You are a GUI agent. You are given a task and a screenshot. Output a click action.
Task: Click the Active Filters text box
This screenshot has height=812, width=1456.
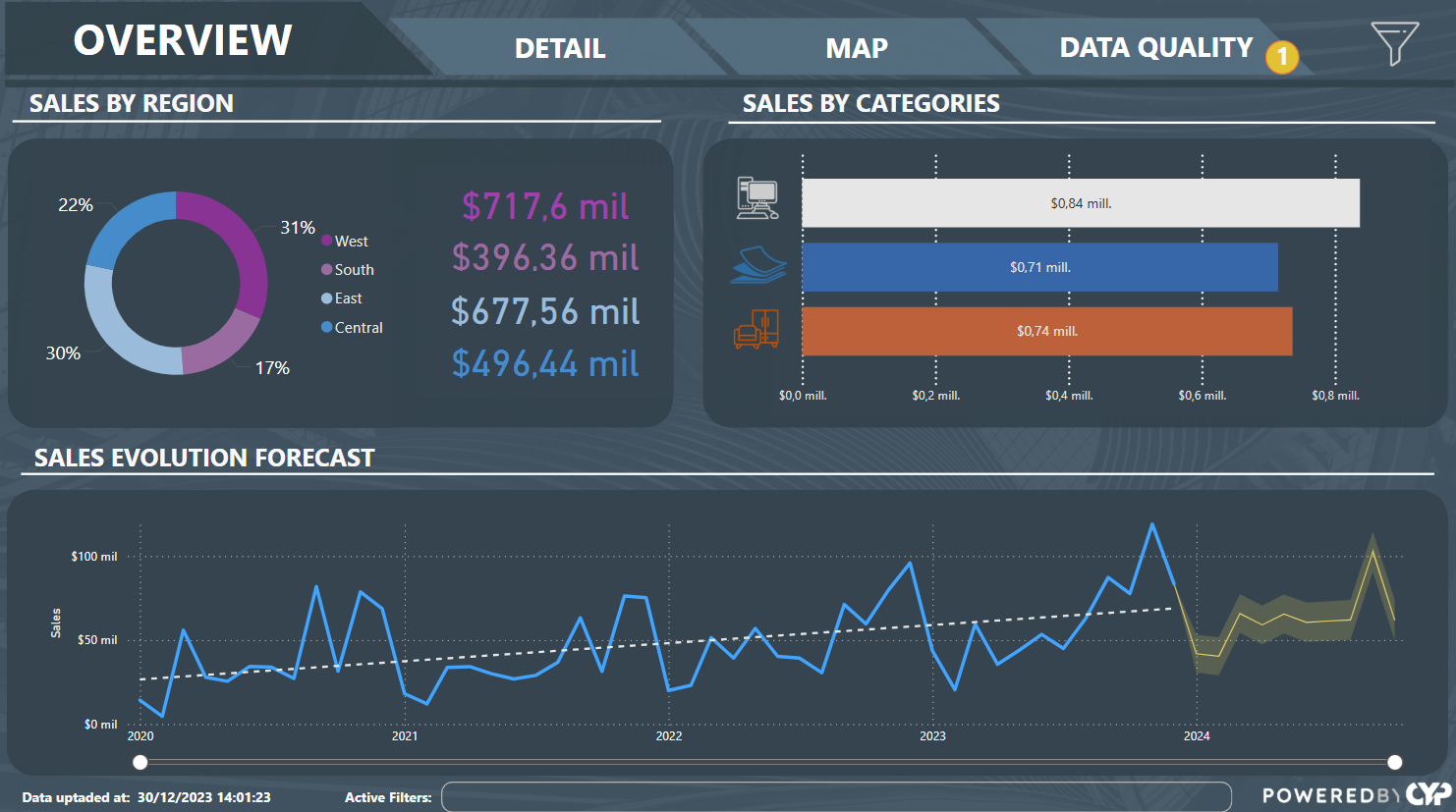point(835,796)
